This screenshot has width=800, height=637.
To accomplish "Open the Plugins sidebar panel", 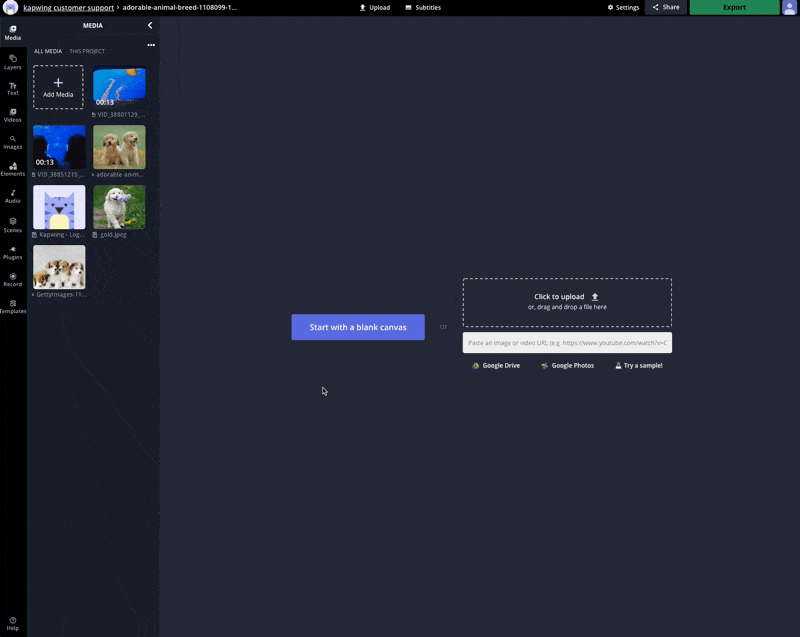I will 13,252.
